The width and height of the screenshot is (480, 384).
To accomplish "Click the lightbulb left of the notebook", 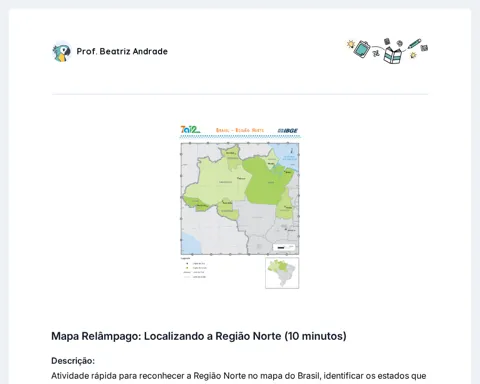I will point(350,44).
